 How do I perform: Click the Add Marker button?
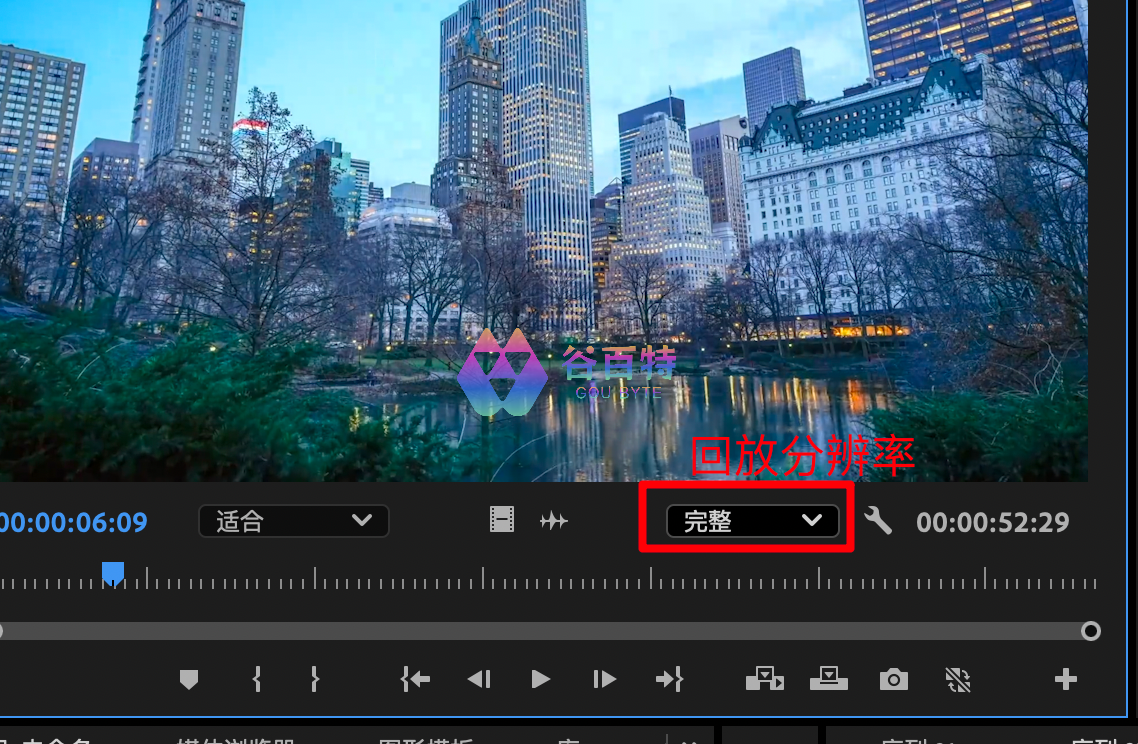189,680
